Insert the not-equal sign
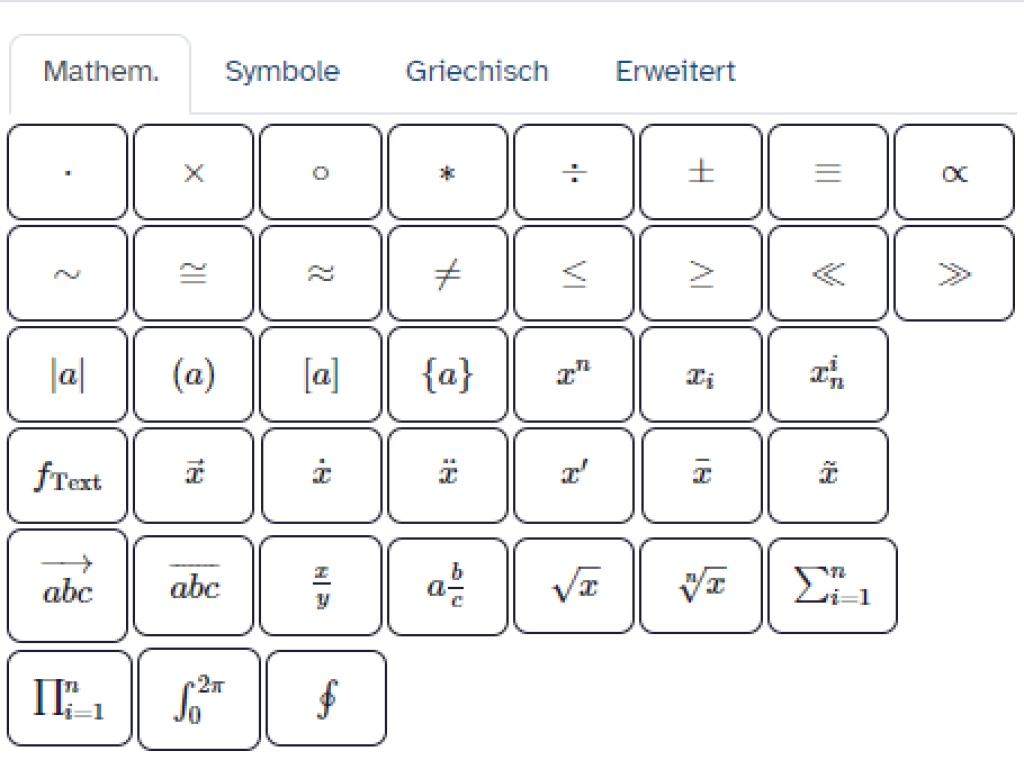The image size is (1024, 760). coord(446,273)
